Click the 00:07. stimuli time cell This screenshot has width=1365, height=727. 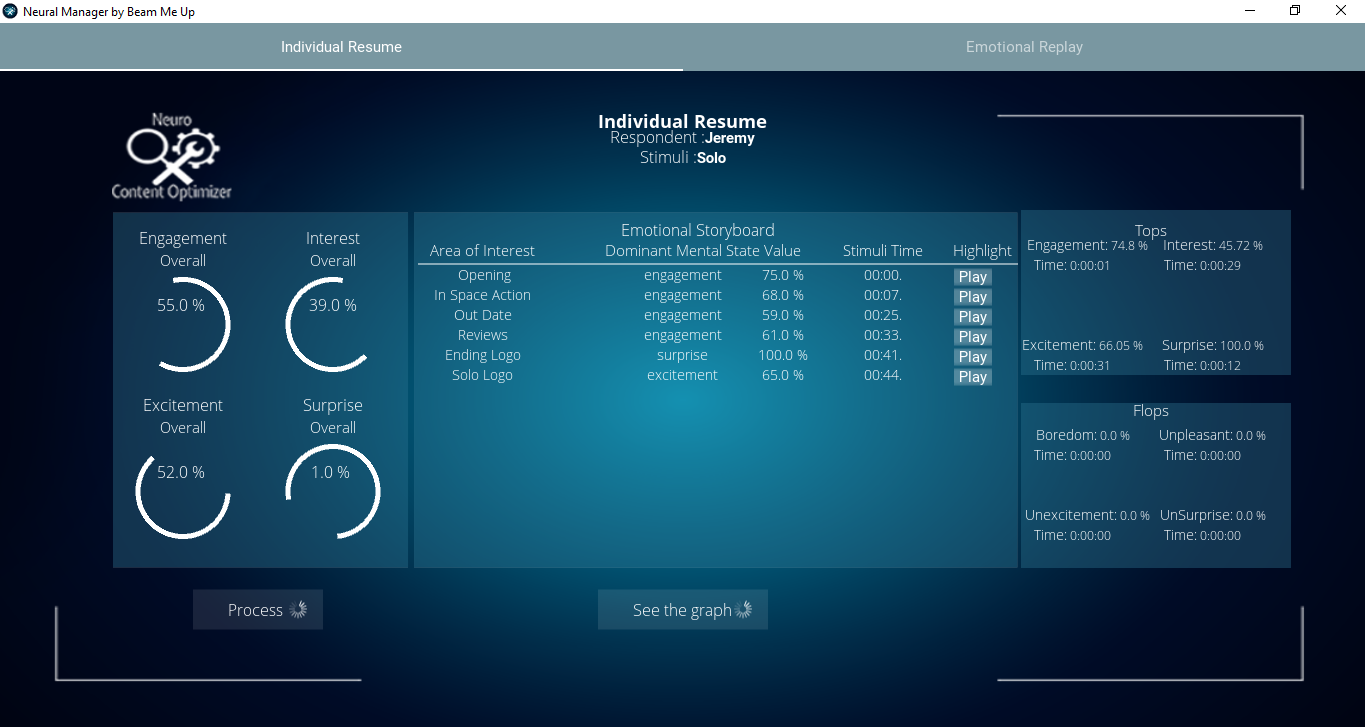tap(883, 295)
